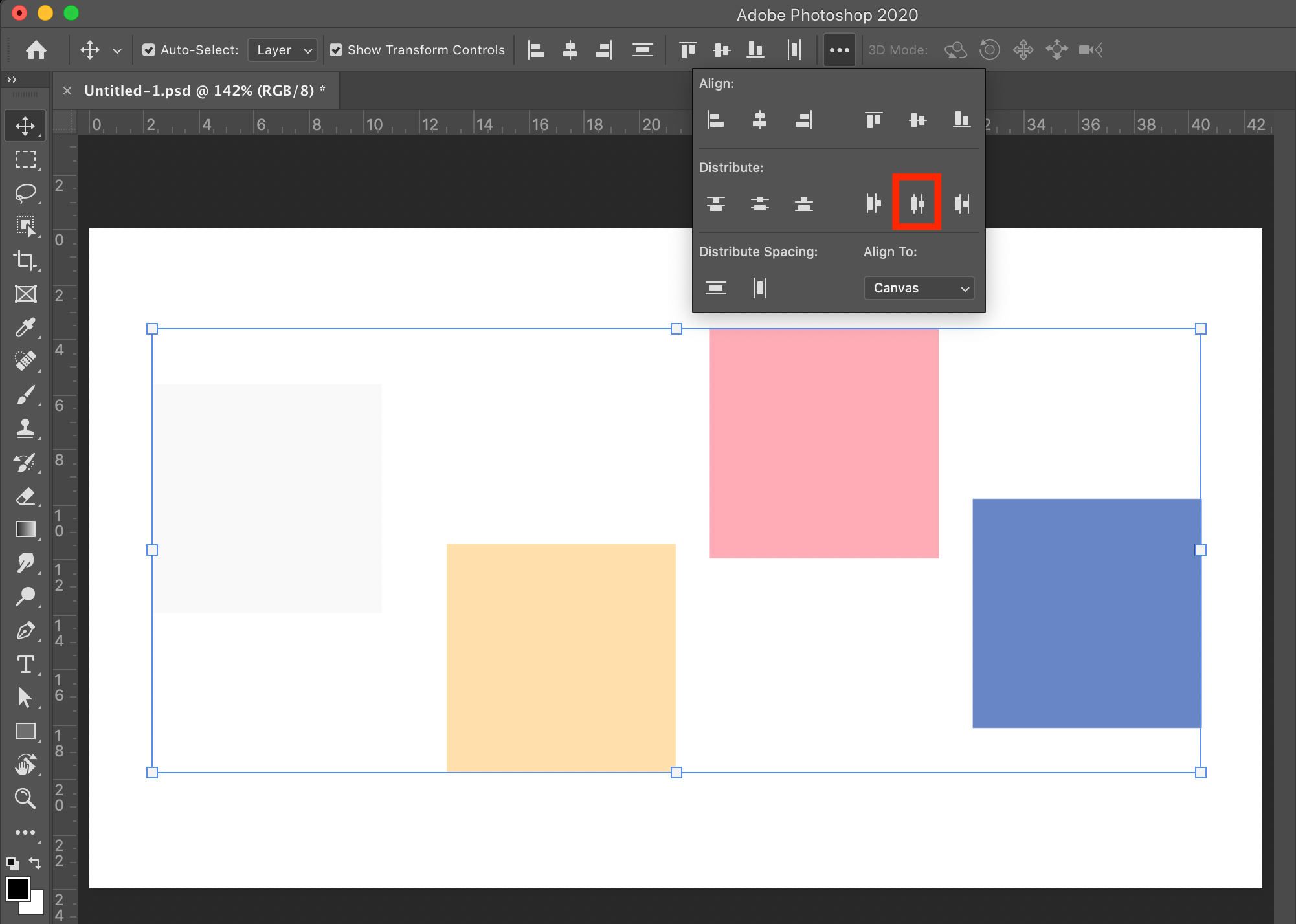Viewport: 1296px width, 924px height.
Task: Select the Eyedropper tool
Action: coord(26,327)
